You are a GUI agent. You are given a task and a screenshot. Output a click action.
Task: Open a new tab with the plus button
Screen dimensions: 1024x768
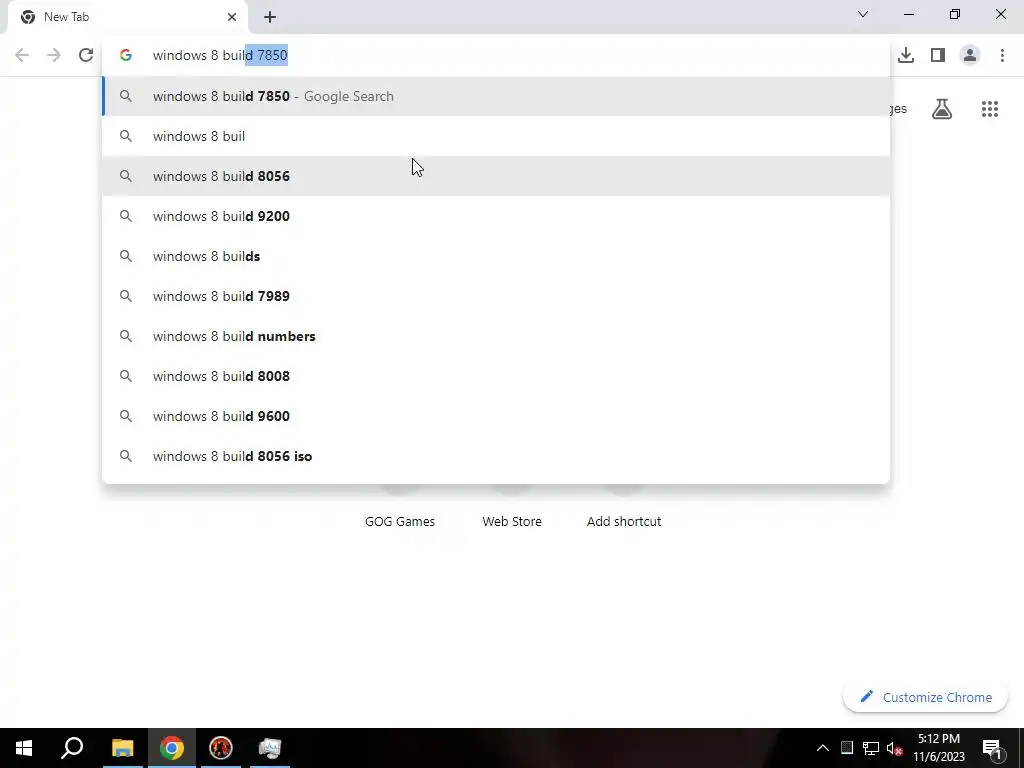[270, 17]
